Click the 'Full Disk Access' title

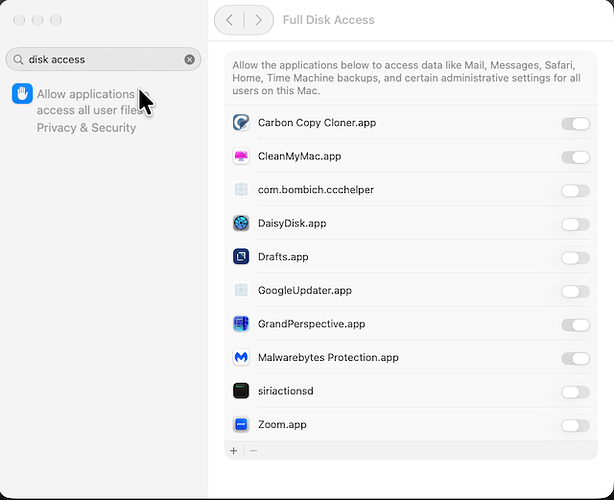(x=329, y=20)
